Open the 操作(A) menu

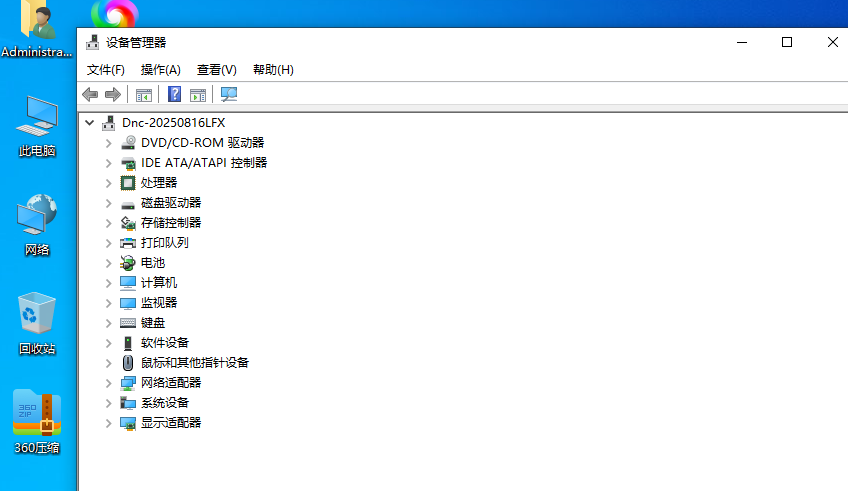click(x=161, y=70)
